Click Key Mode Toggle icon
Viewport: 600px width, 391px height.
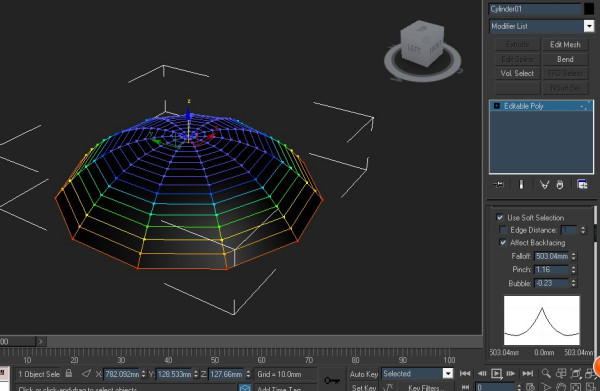465,387
